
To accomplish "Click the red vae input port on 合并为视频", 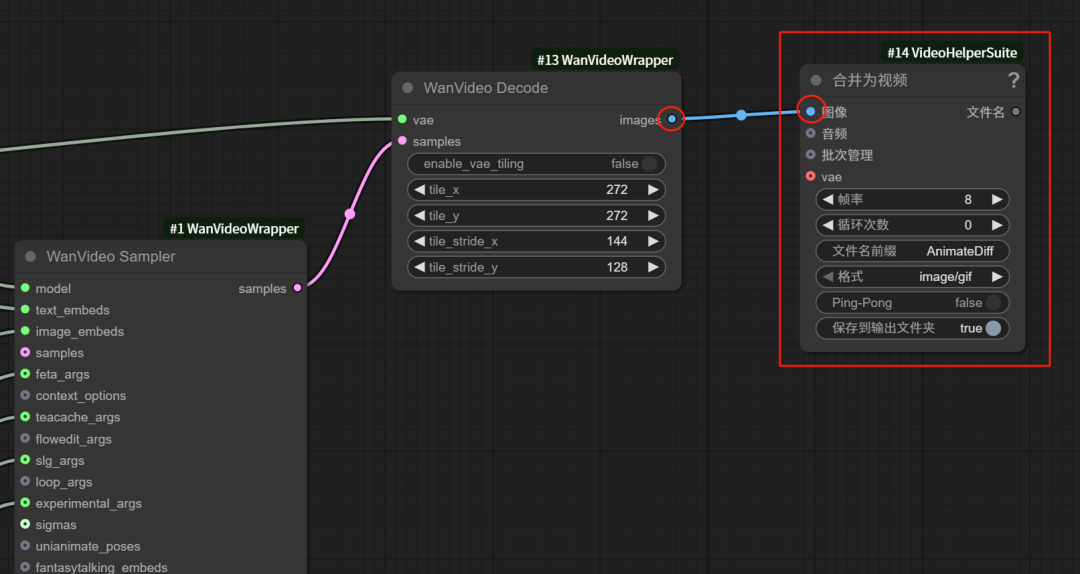I will 811,177.
